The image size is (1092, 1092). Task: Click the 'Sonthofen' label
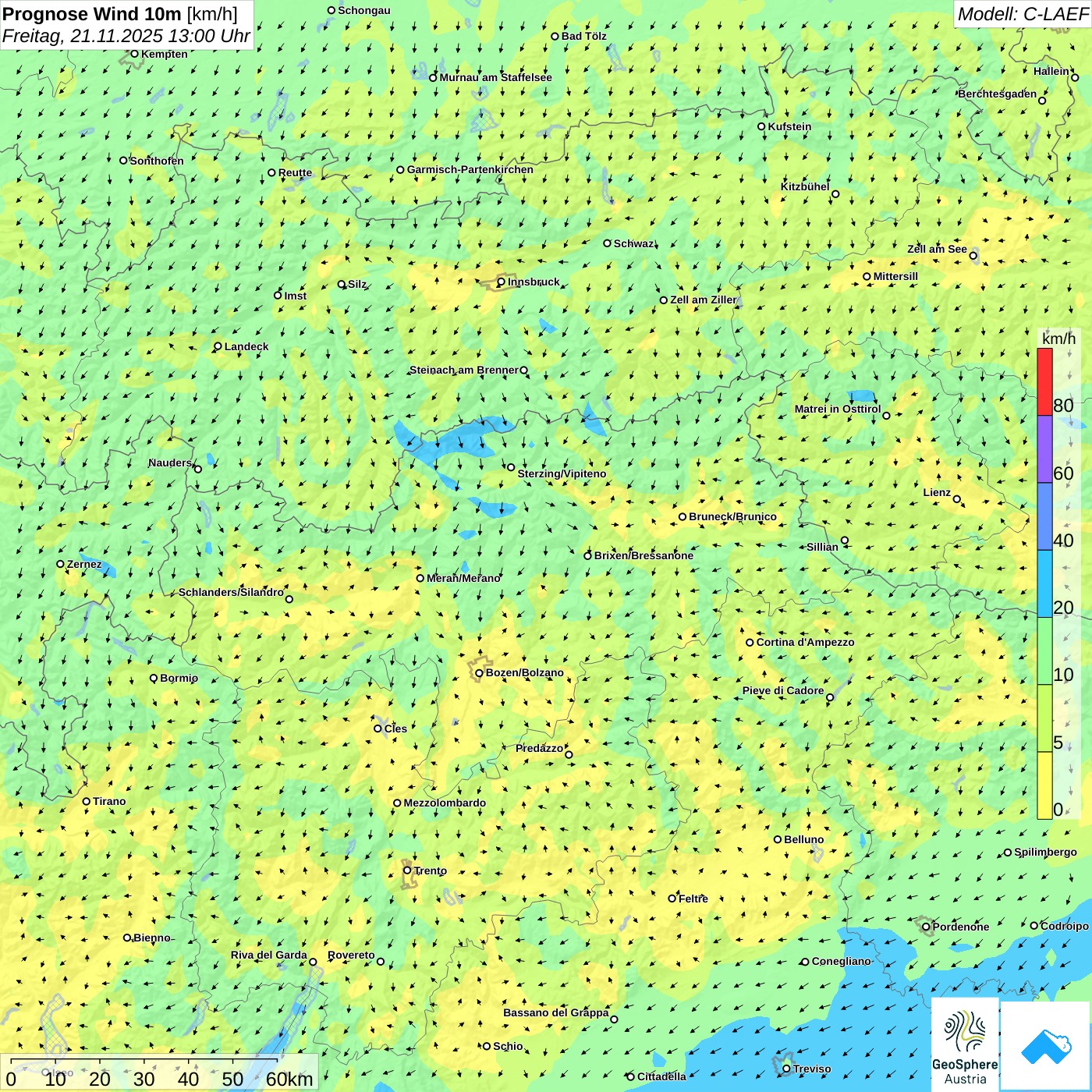tap(157, 161)
